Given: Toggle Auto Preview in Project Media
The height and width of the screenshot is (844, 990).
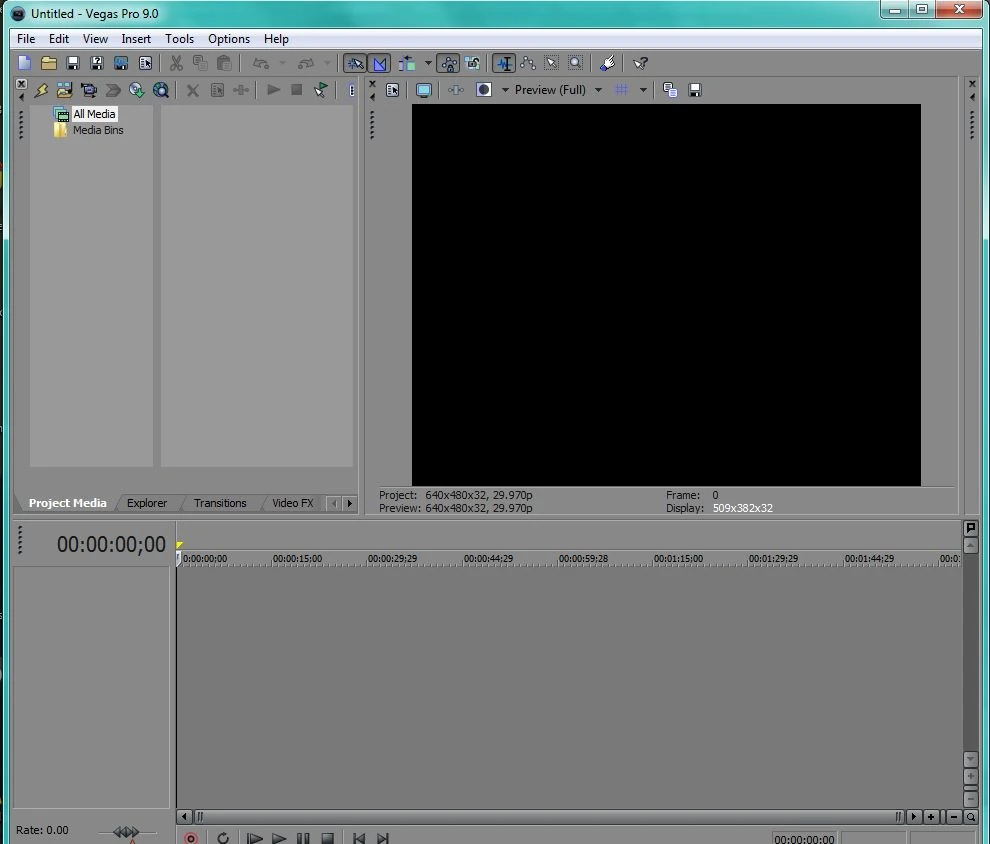Looking at the screenshot, I should click(x=321, y=90).
